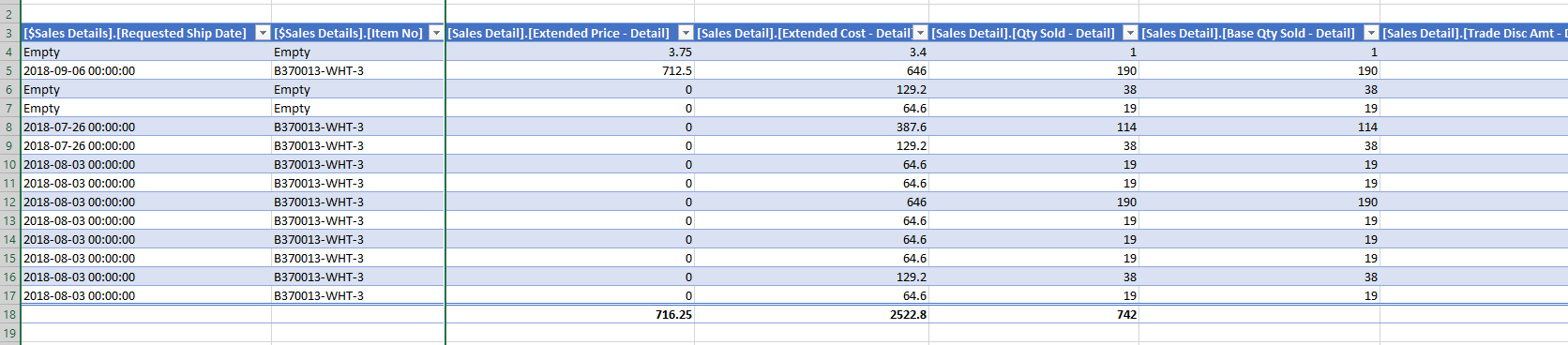Open the Item No column filter dropdown
The width and height of the screenshot is (1568, 345).
(436, 33)
